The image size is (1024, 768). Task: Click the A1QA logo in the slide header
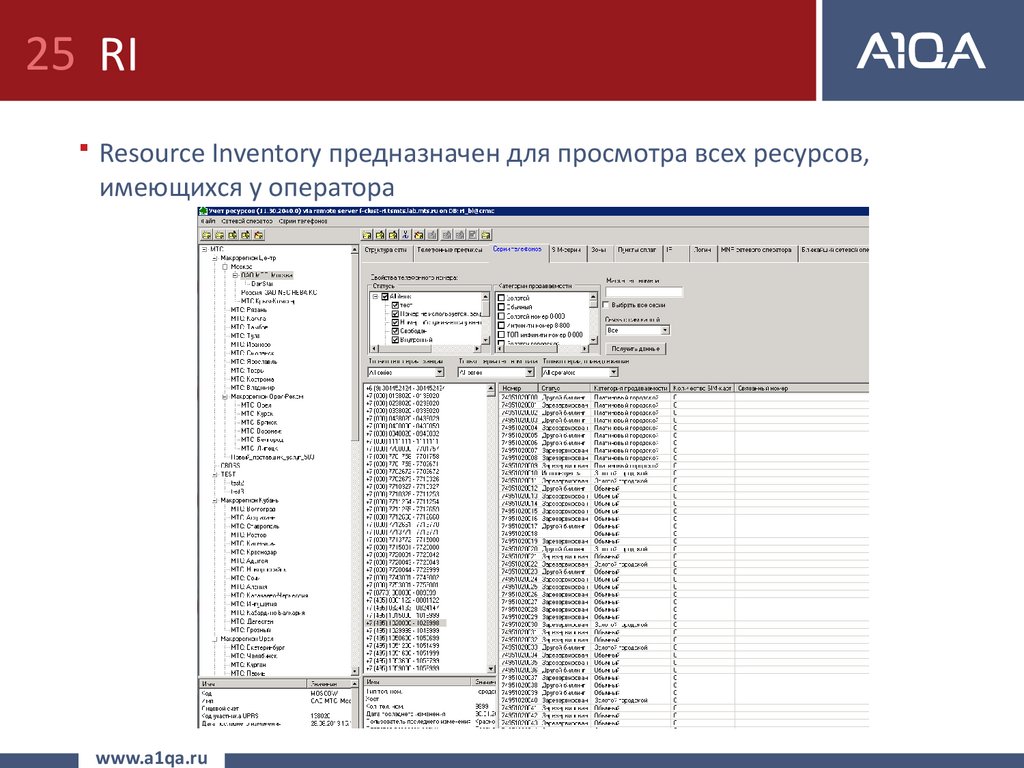pos(920,50)
